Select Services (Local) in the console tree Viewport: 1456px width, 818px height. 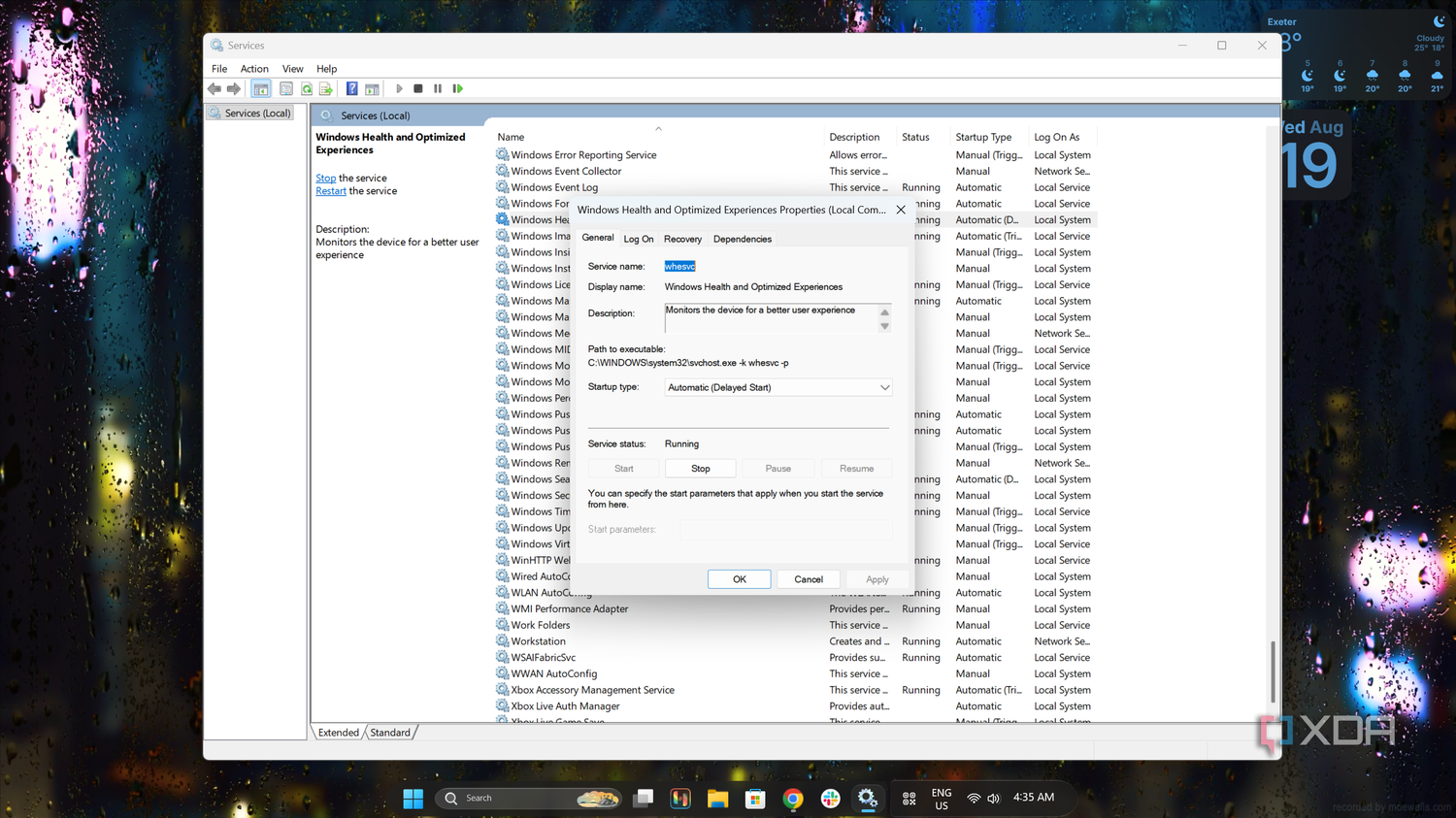pyautogui.click(x=257, y=114)
